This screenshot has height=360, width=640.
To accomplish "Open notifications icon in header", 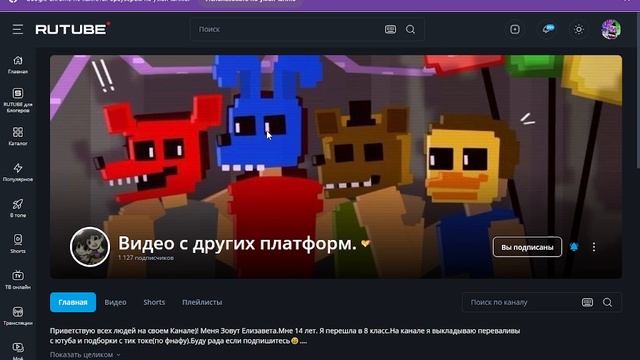I will coord(548,29).
